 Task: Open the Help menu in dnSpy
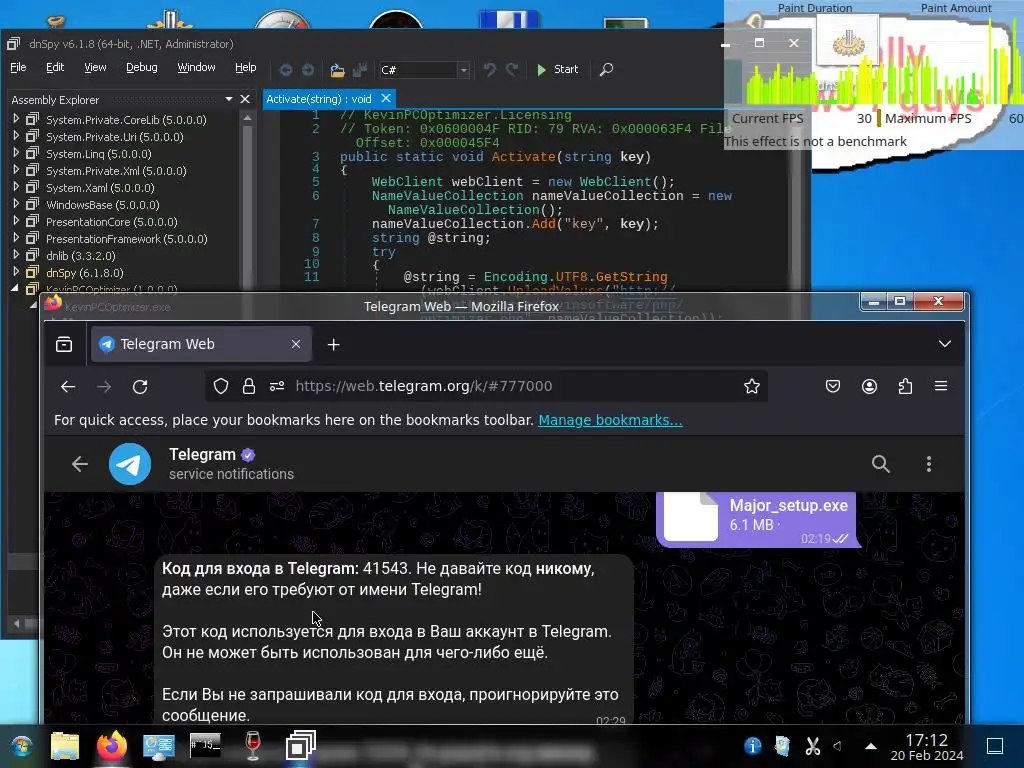coord(246,67)
